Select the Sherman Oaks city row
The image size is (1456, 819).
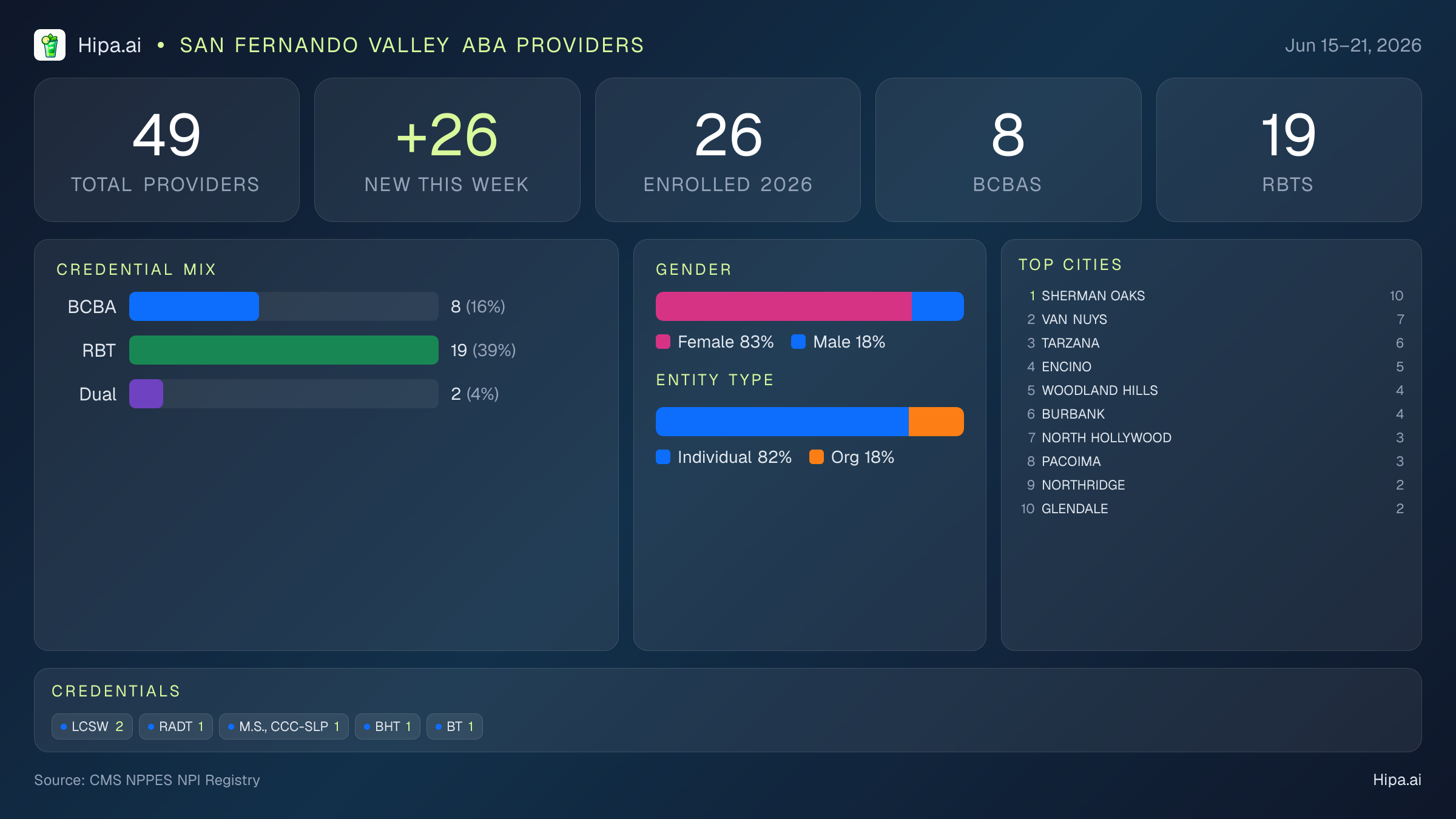tap(1212, 295)
